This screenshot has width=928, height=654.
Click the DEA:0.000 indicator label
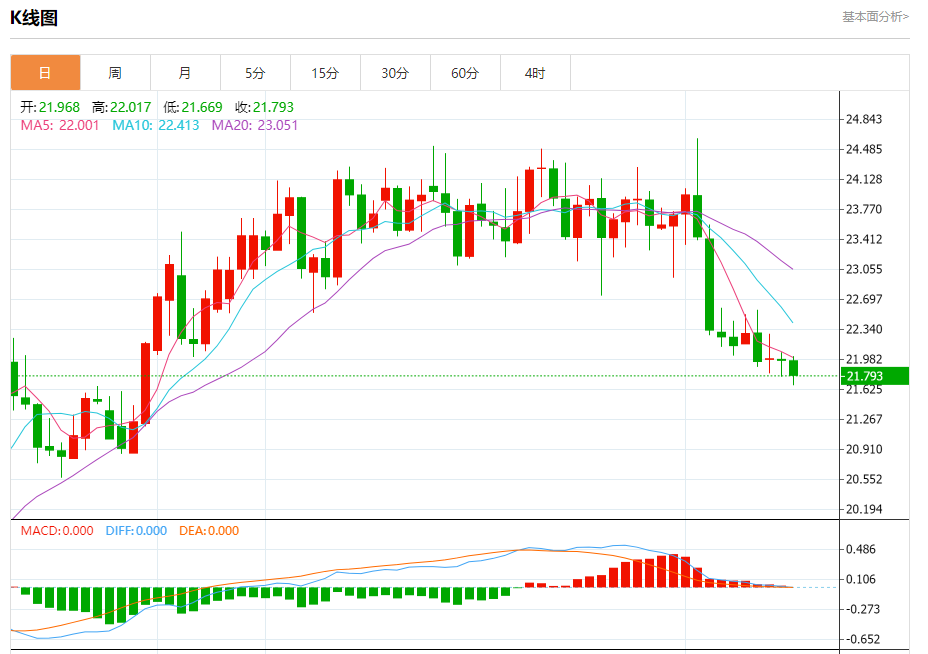pos(209,531)
